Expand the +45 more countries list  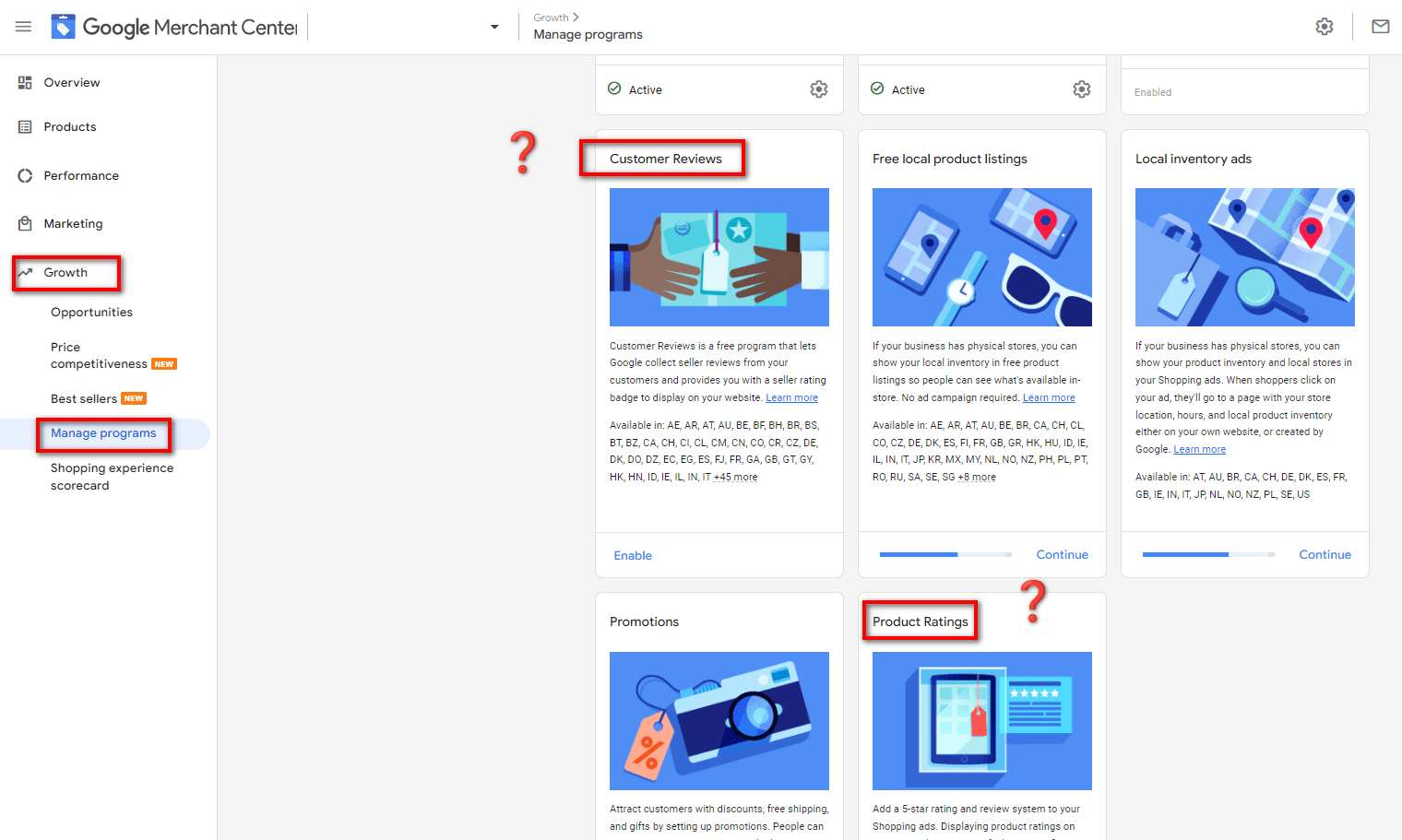[736, 477]
